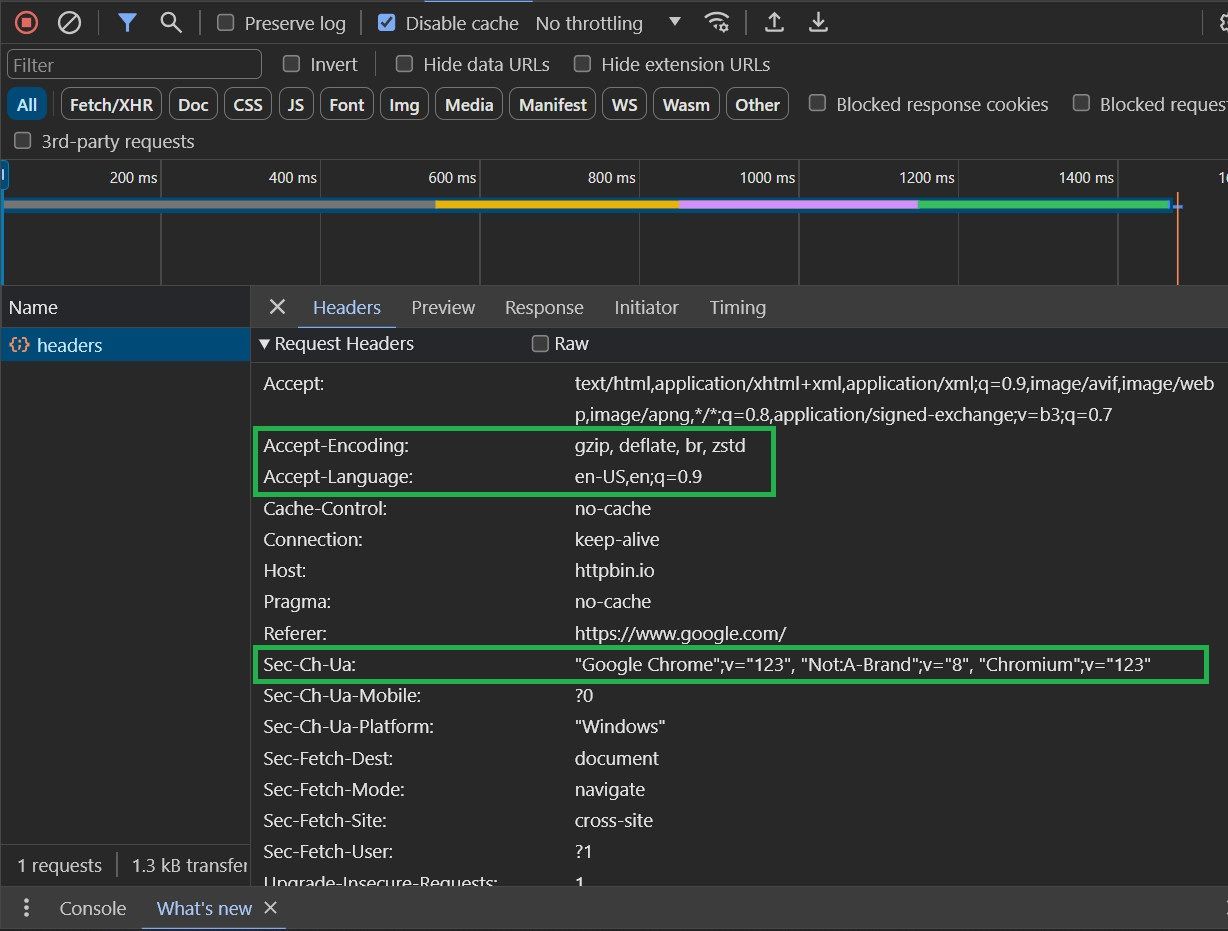Image resolution: width=1228 pixels, height=931 pixels.
Task: Open the drawer three-dot menu
Action: pos(26,908)
